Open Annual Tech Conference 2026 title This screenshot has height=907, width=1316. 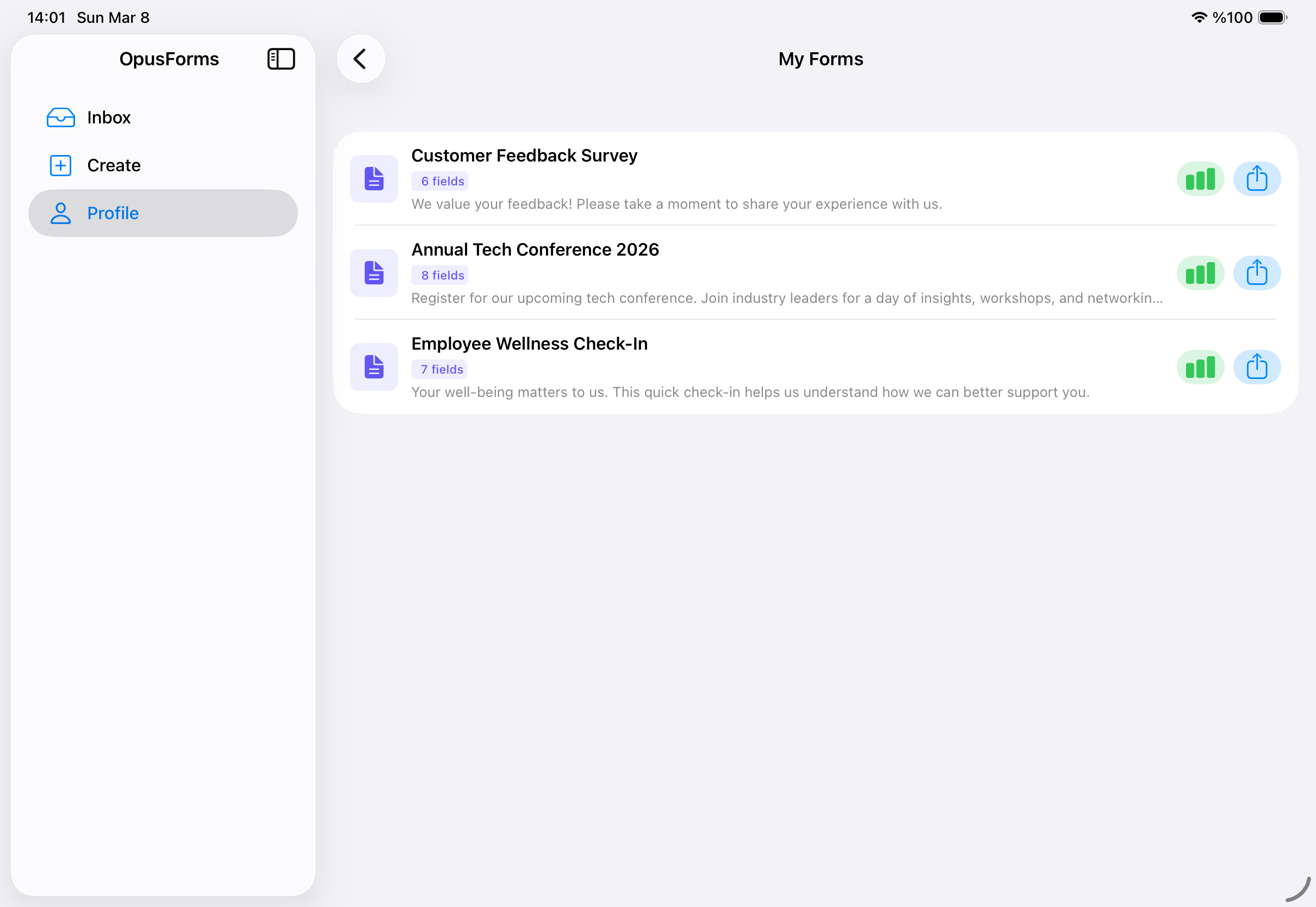pyautogui.click(x=535, y=250)
